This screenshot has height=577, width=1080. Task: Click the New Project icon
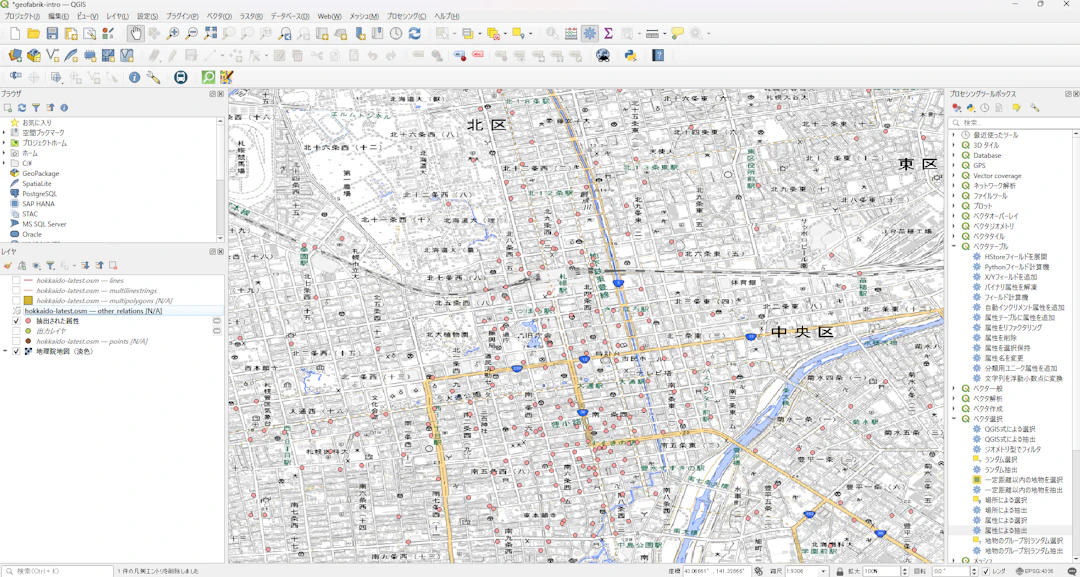14,33
